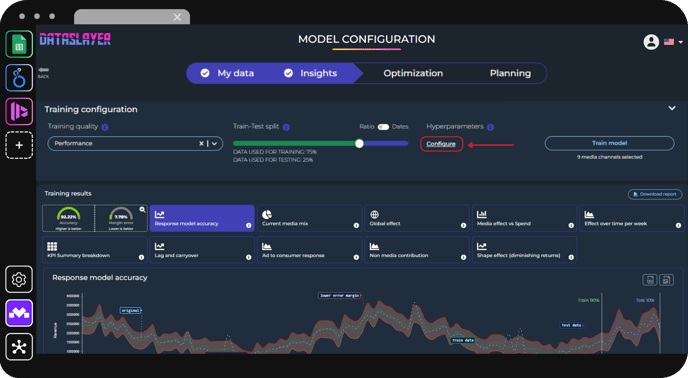The height and width of the screenshot is (378, 688).
Task: Select the purple MMM sidebar icon
Action: tap(19, 313)
